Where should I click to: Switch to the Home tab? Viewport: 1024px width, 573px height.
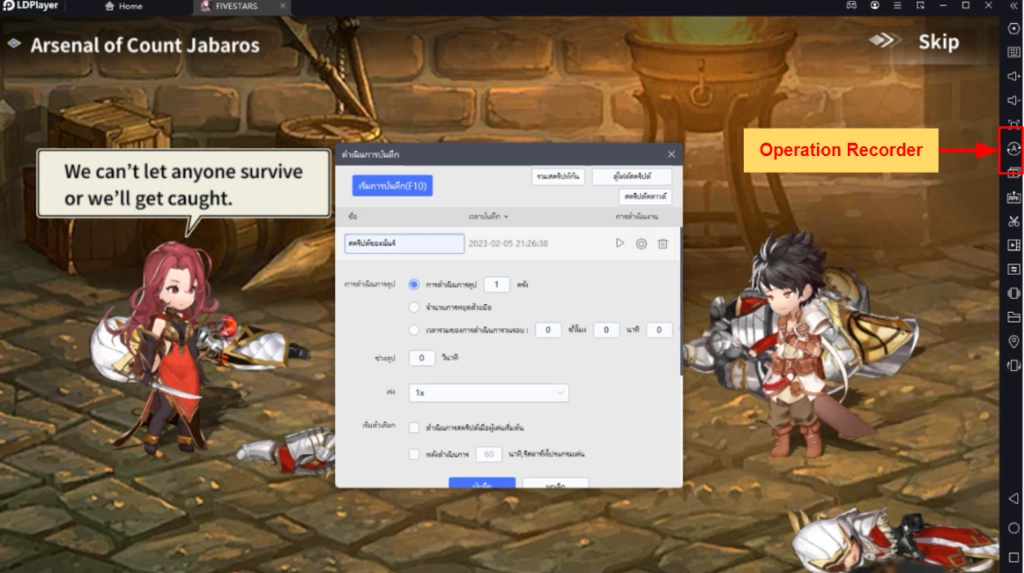[x=124, y=6]
